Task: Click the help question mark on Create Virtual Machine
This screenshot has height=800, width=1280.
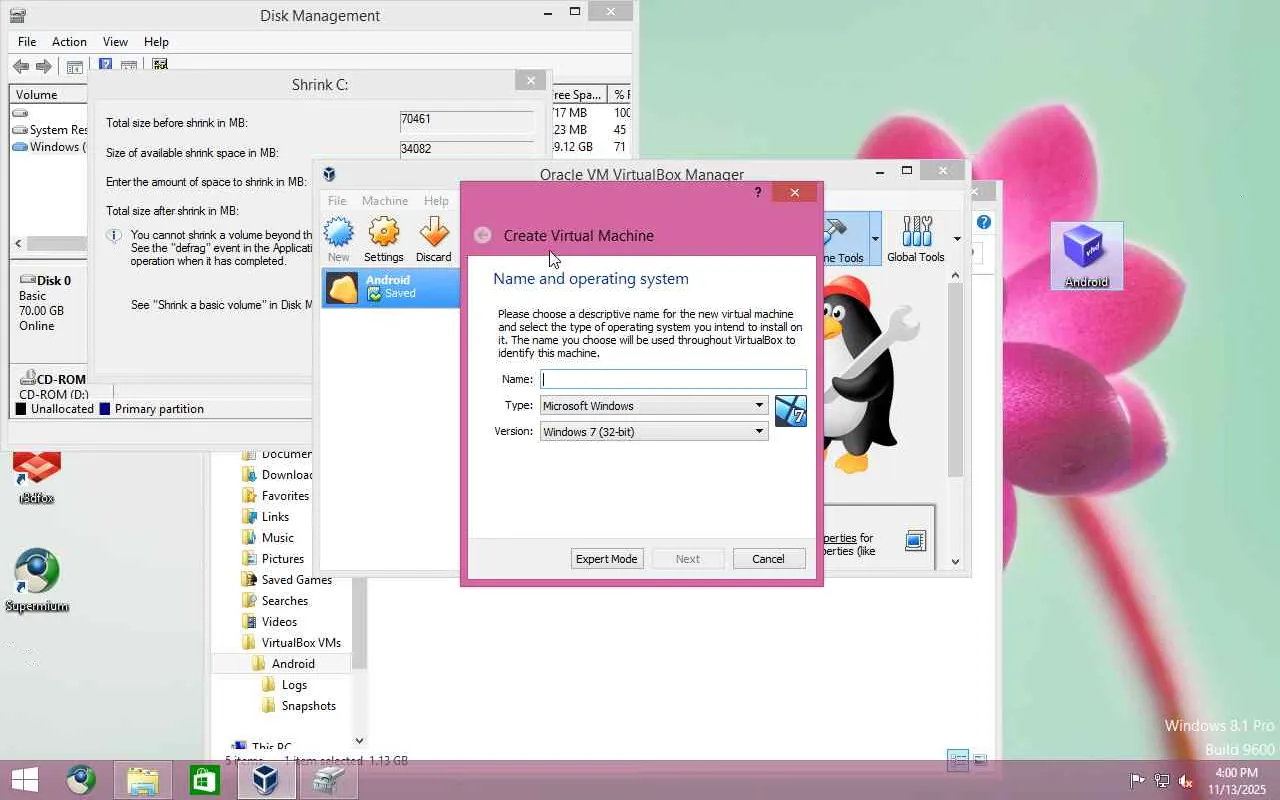Action: point(758,192)
